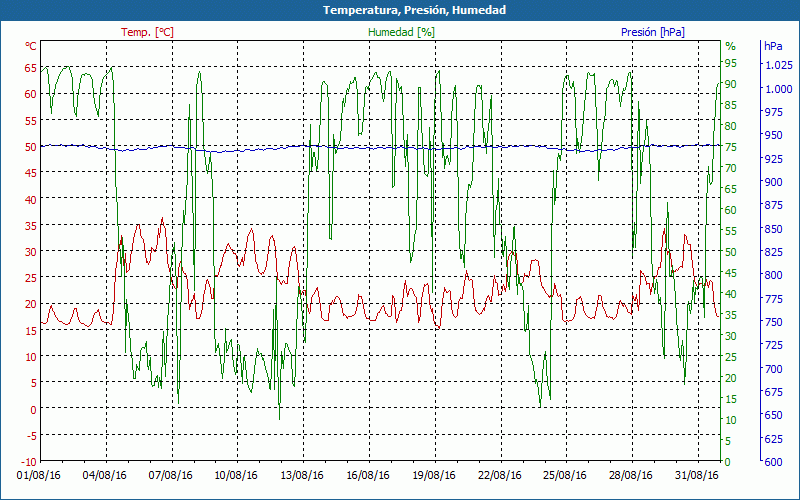Click the '22/08/16' date axis label

click(499, 476)
